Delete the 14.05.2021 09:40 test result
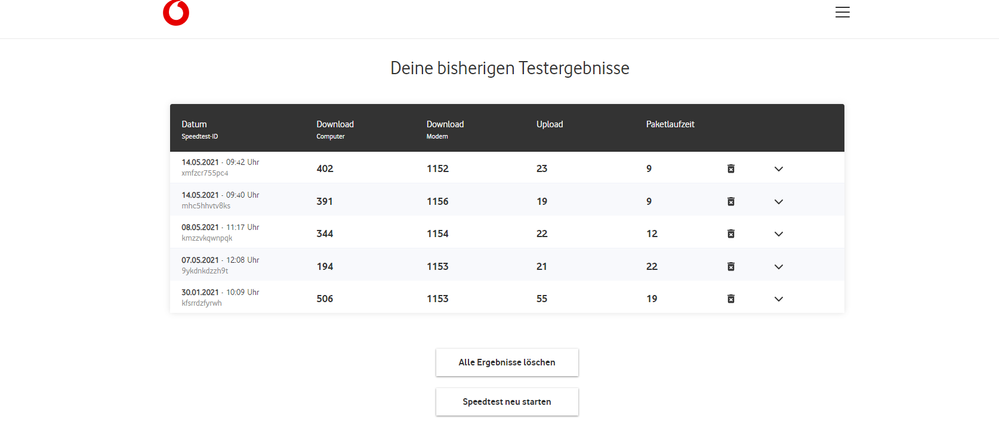Image resolution: width=999 pixels, height=433 pixels. pos(731,201)
